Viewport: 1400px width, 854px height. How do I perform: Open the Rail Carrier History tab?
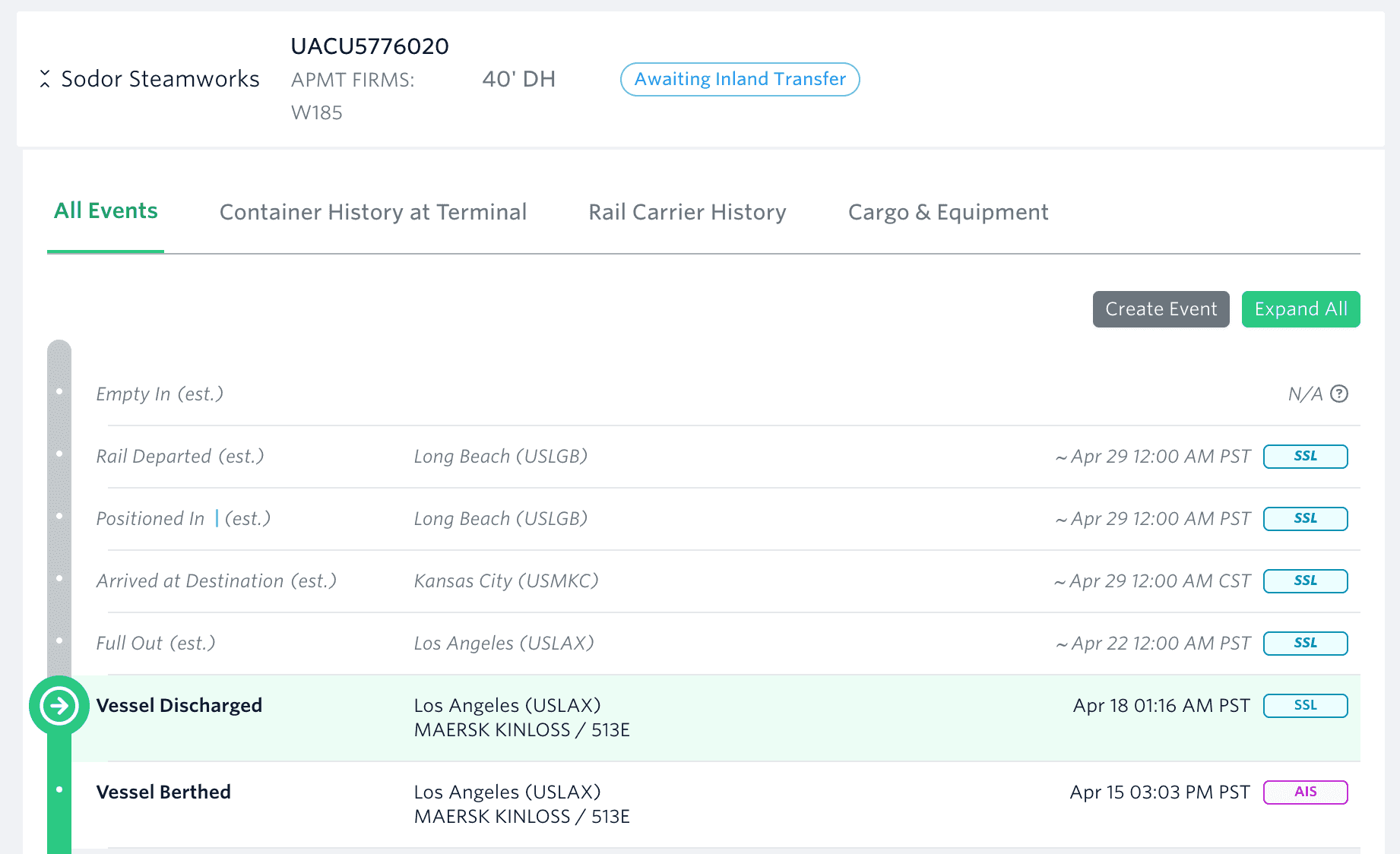(687, 212)
